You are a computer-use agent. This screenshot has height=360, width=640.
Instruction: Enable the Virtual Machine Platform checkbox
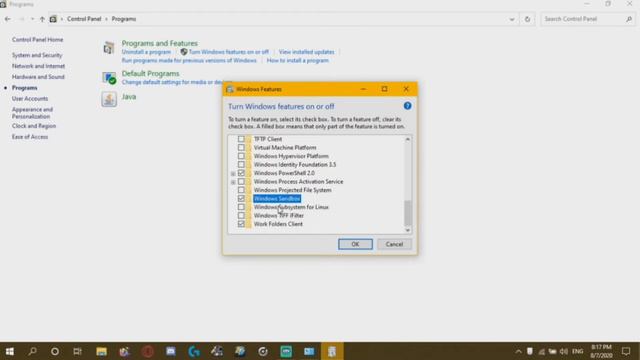(x=241, y=147)
